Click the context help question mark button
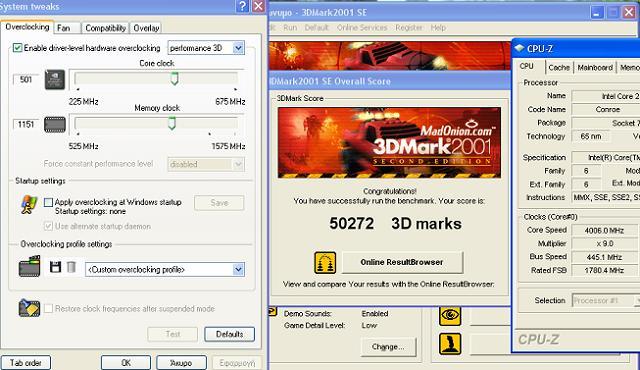640x370 pixels. 242,6
